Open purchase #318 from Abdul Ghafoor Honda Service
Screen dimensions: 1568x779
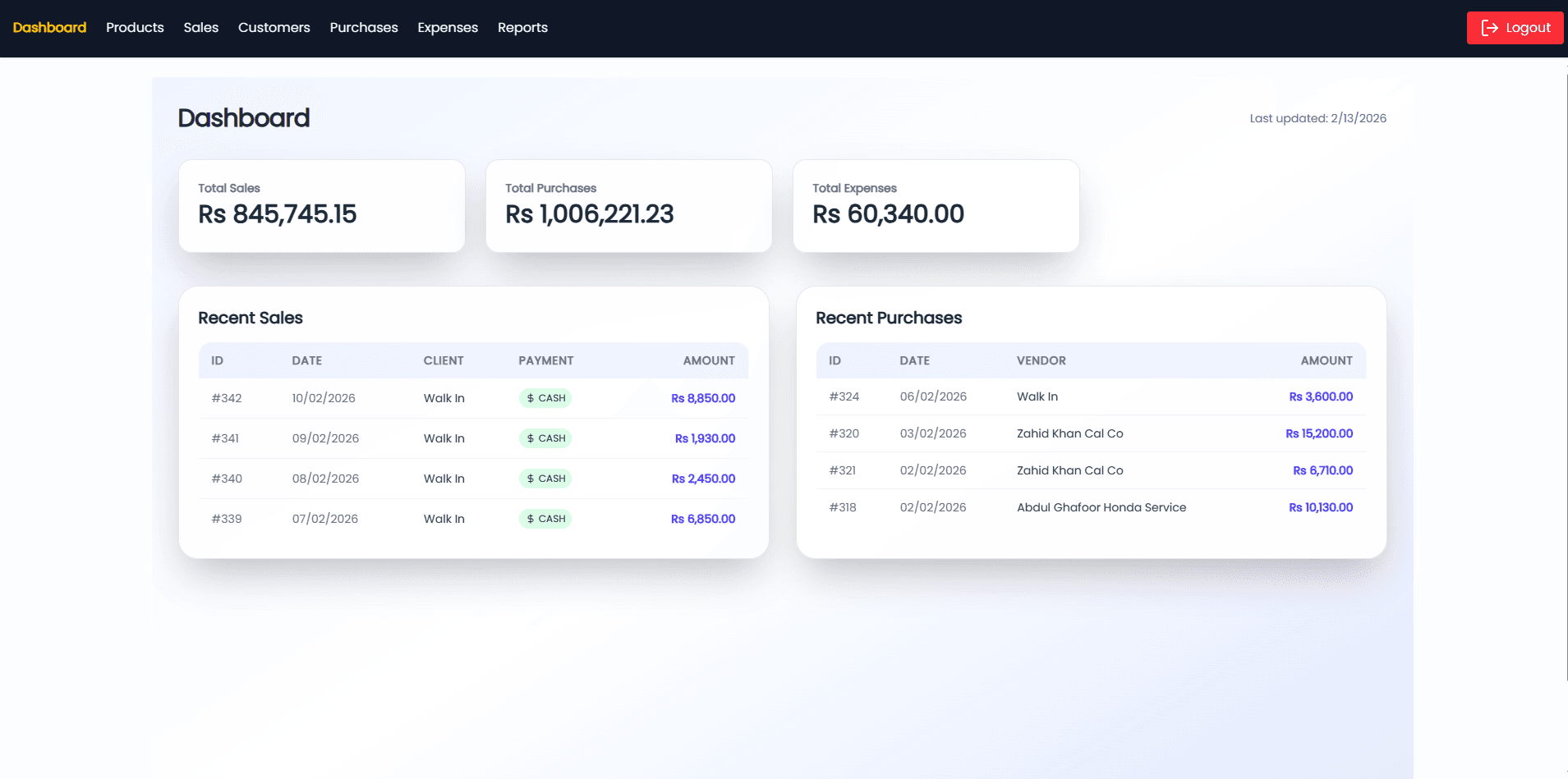coord(1101,507)
